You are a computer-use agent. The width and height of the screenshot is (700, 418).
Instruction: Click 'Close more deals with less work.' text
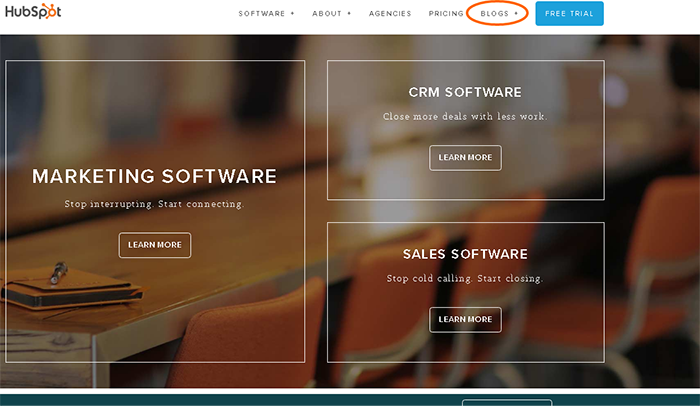(x=465, y=117)
